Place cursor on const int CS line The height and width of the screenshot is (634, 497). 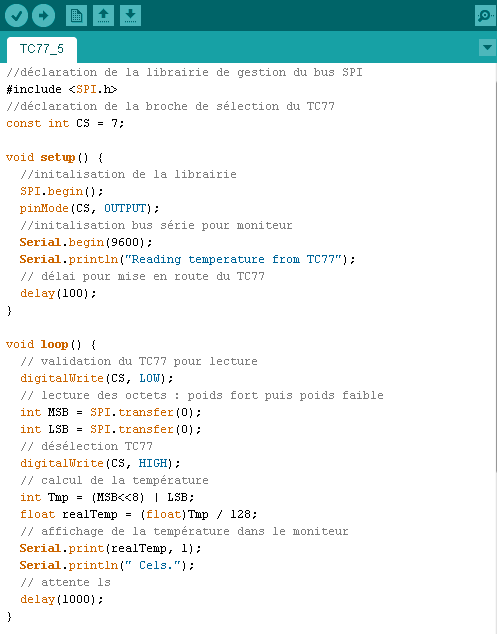pyautogui.click(x=65, y=123)
